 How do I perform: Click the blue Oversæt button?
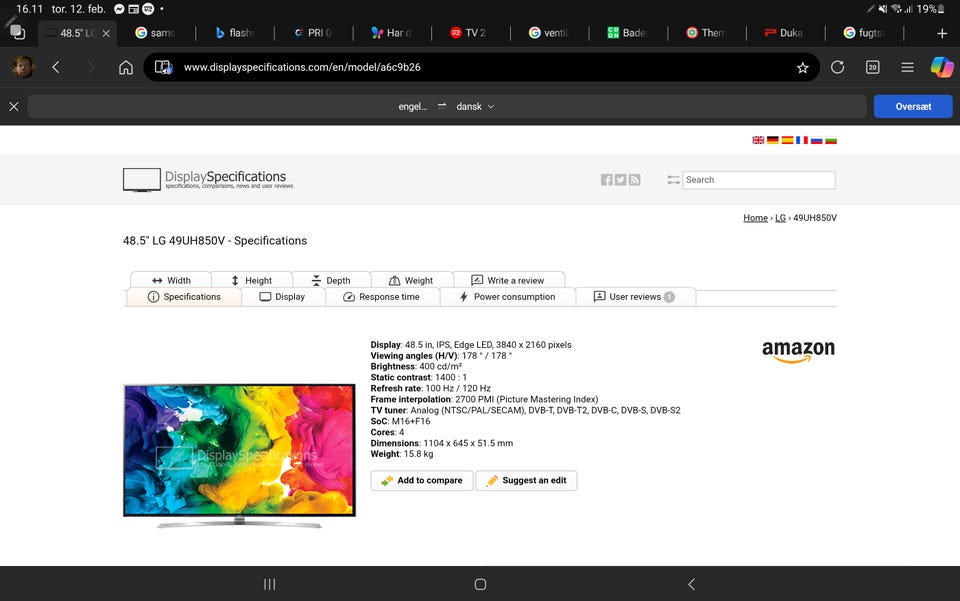tap(912, 106)
